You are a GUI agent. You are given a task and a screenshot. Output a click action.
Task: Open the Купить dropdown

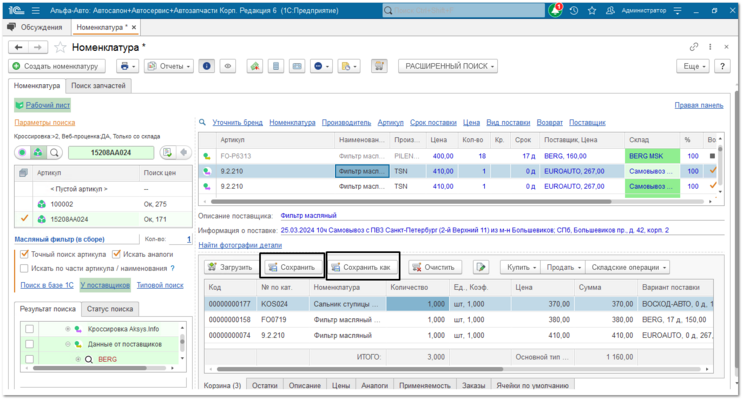[x=521, y=267]
